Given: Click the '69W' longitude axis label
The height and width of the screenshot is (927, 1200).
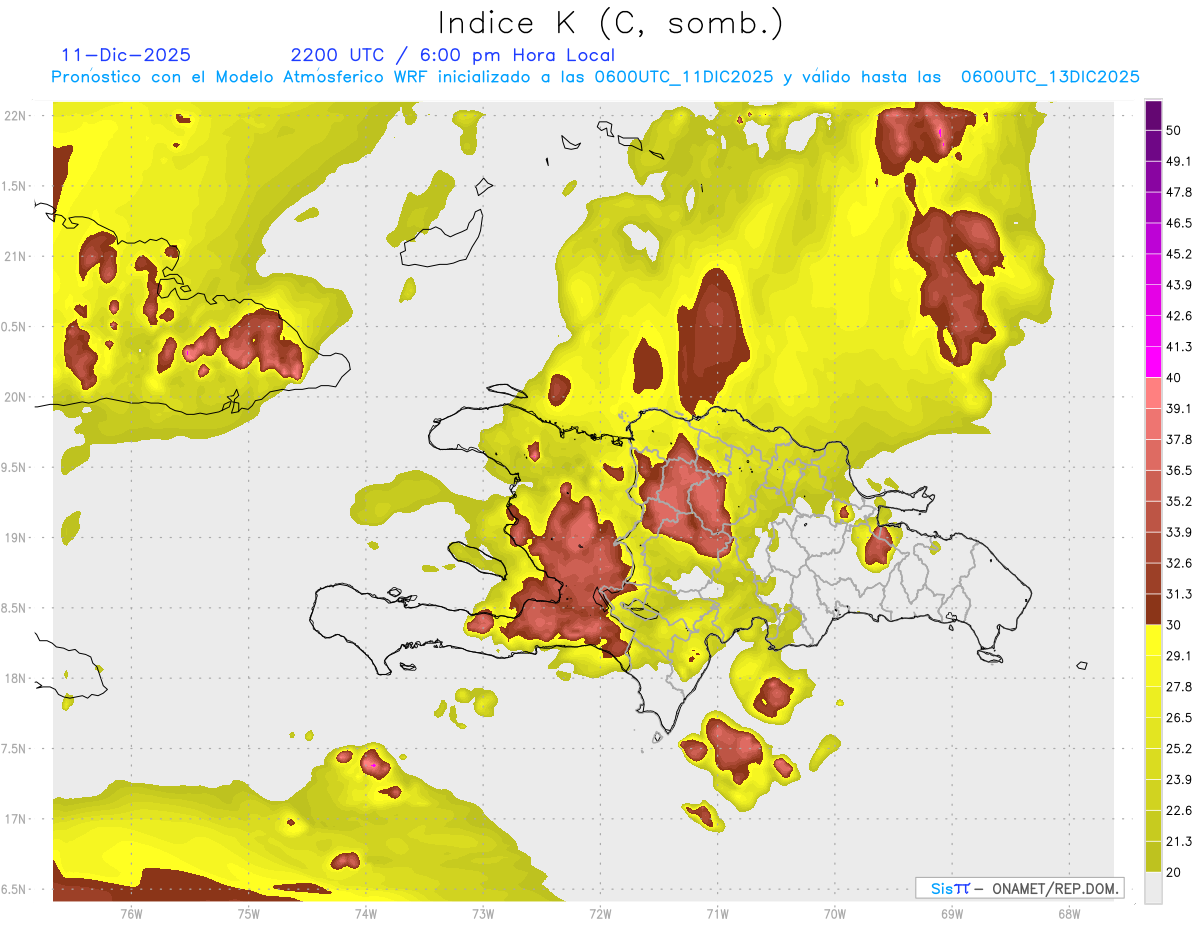Looking at the screenshot, I should click(x=951, y=913).
